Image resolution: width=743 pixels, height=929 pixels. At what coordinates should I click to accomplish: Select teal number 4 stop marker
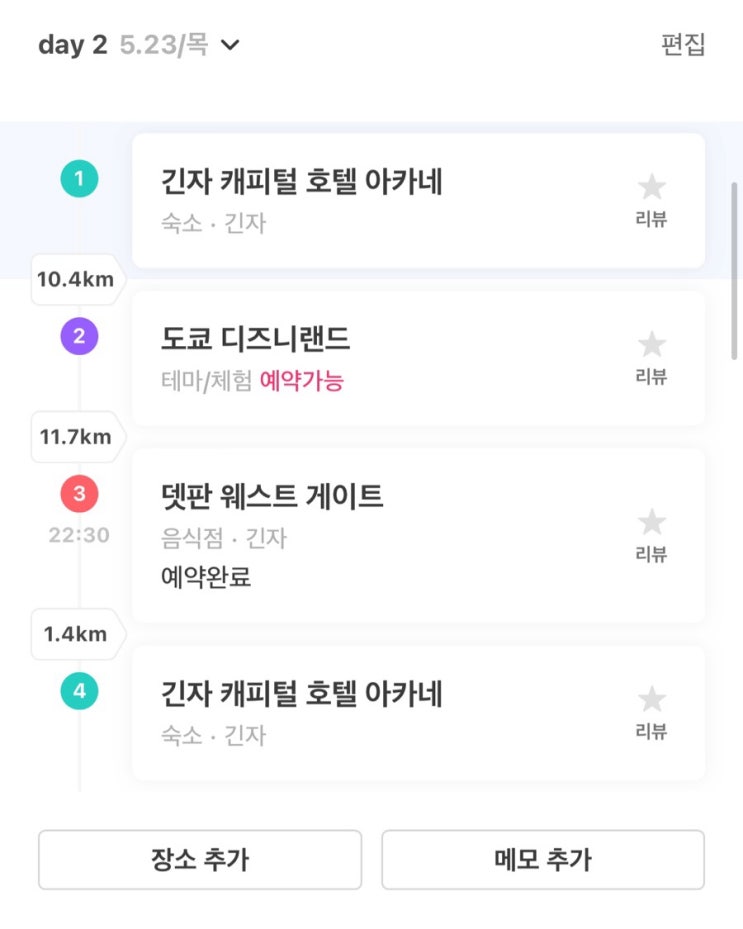[x=79, y=691]
